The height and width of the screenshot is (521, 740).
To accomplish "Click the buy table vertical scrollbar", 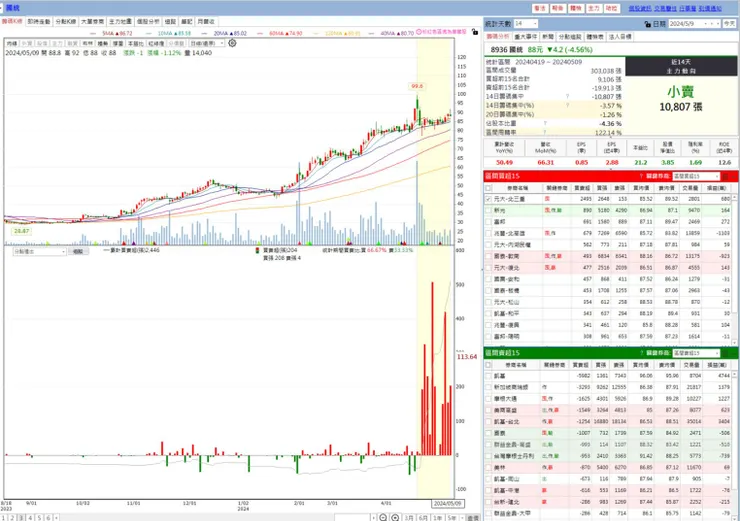I will (x=734, y=269).
